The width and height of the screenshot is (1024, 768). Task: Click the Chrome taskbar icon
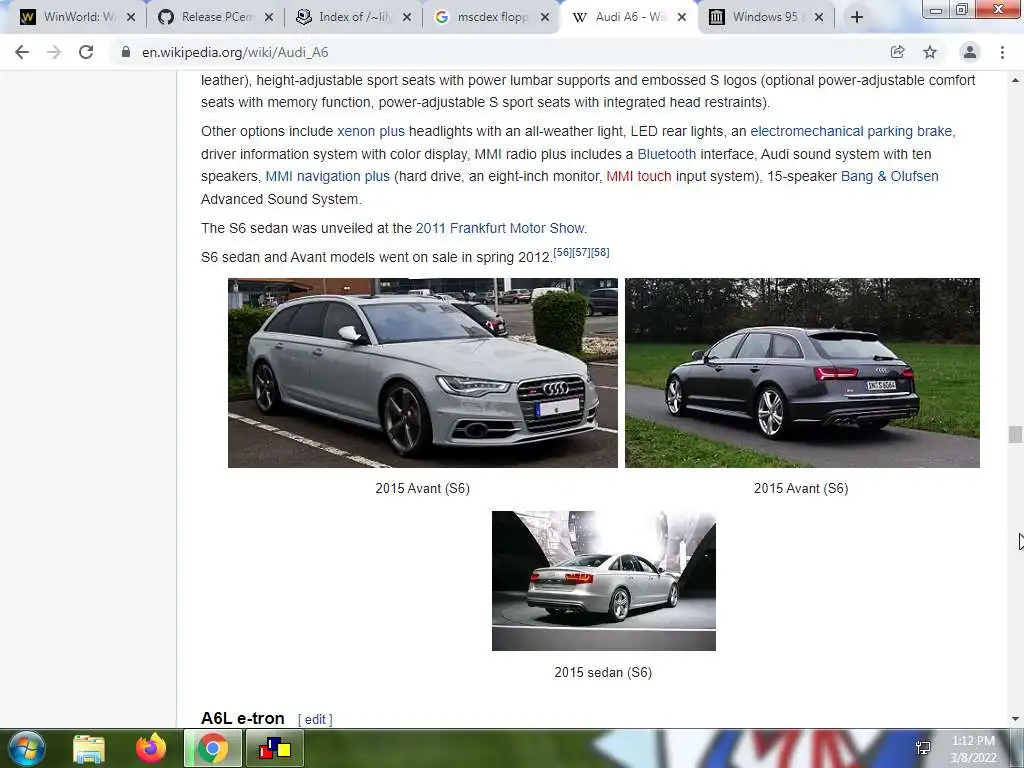pos(212,748)
